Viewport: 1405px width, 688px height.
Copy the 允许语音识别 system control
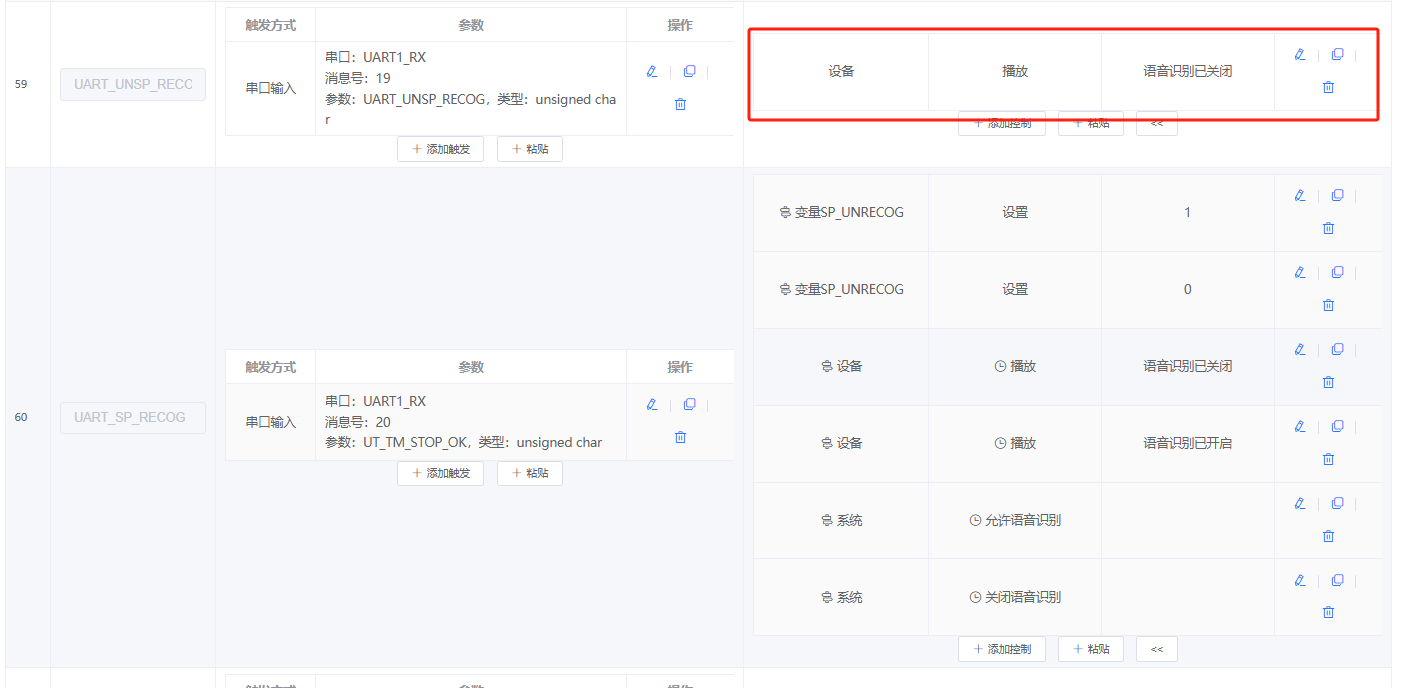(1337, 503)
